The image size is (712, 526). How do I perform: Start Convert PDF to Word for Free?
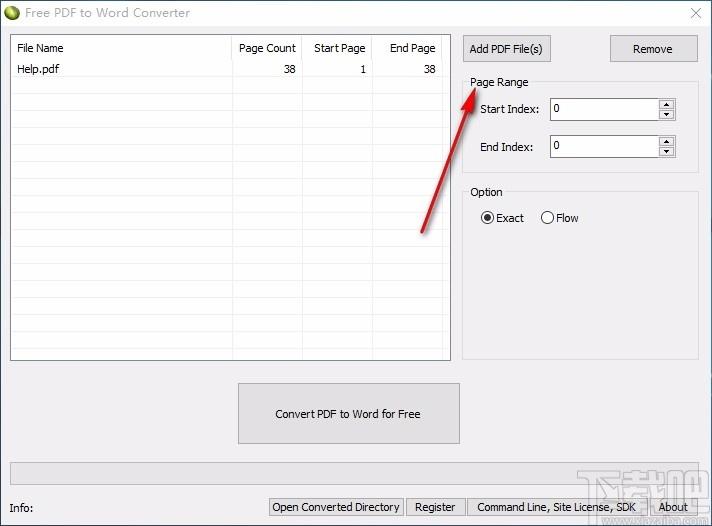348,413
